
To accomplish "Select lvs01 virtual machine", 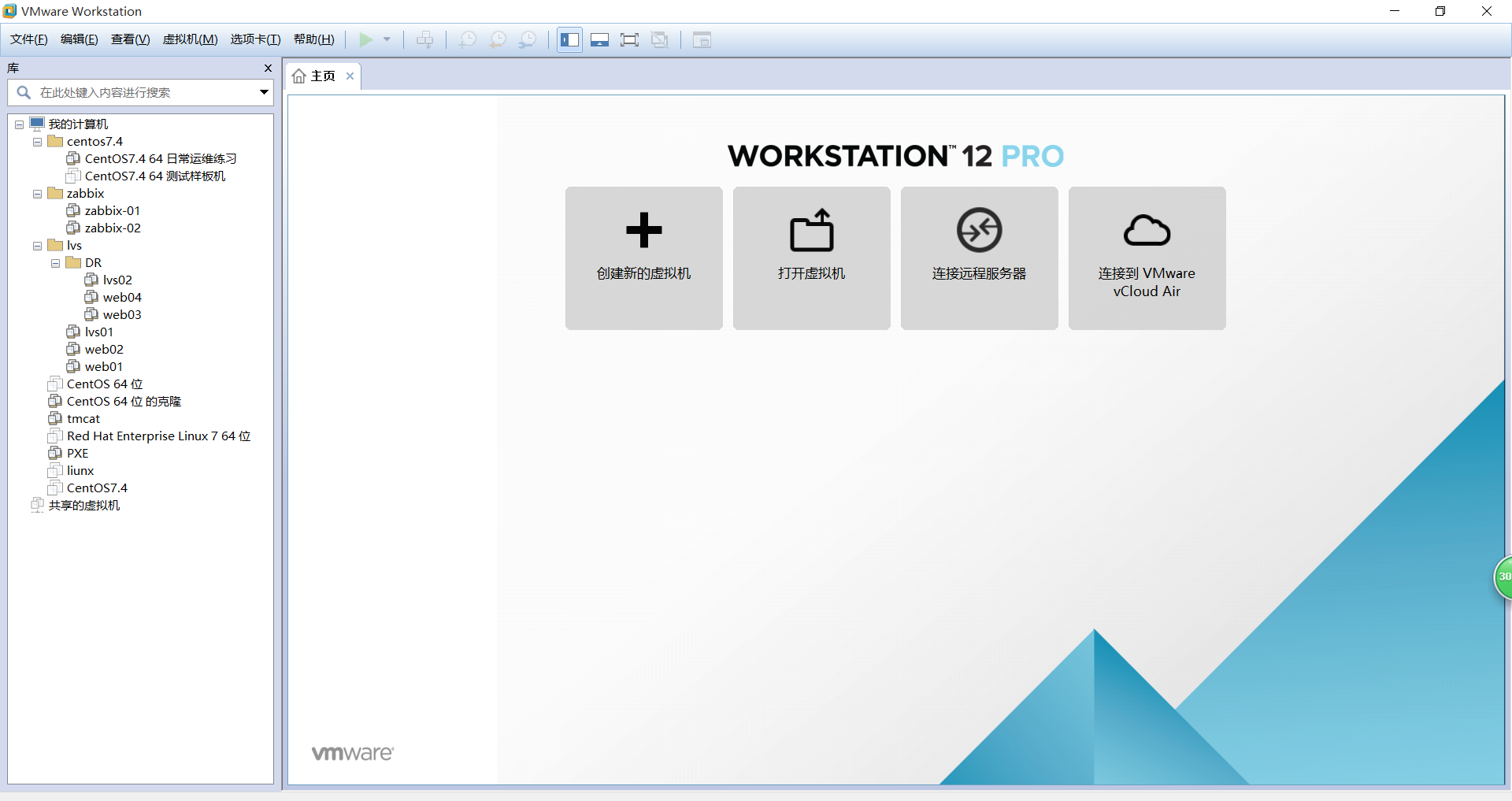I will (99, 332).
